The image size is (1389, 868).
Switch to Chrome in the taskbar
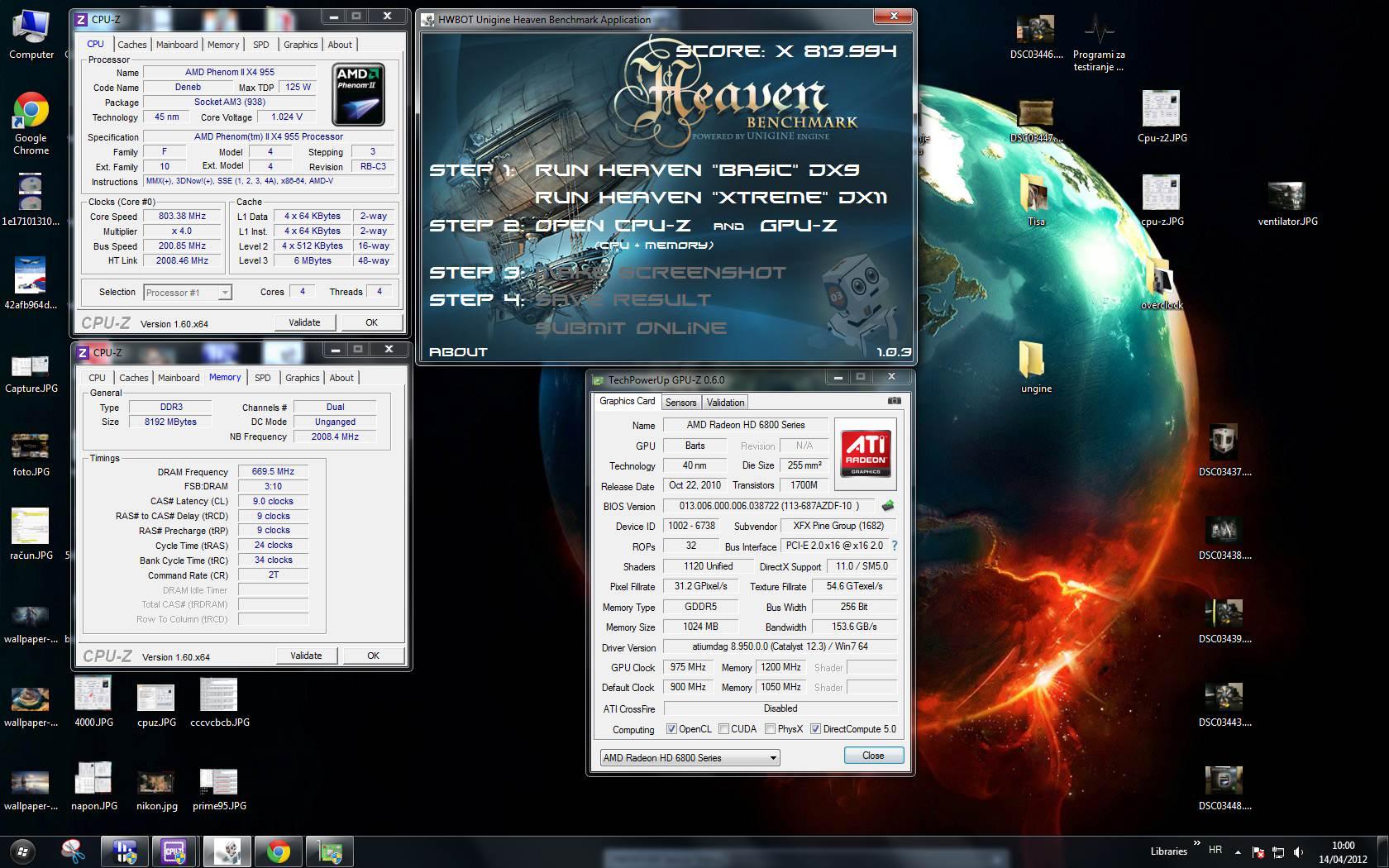click(279, 851)
